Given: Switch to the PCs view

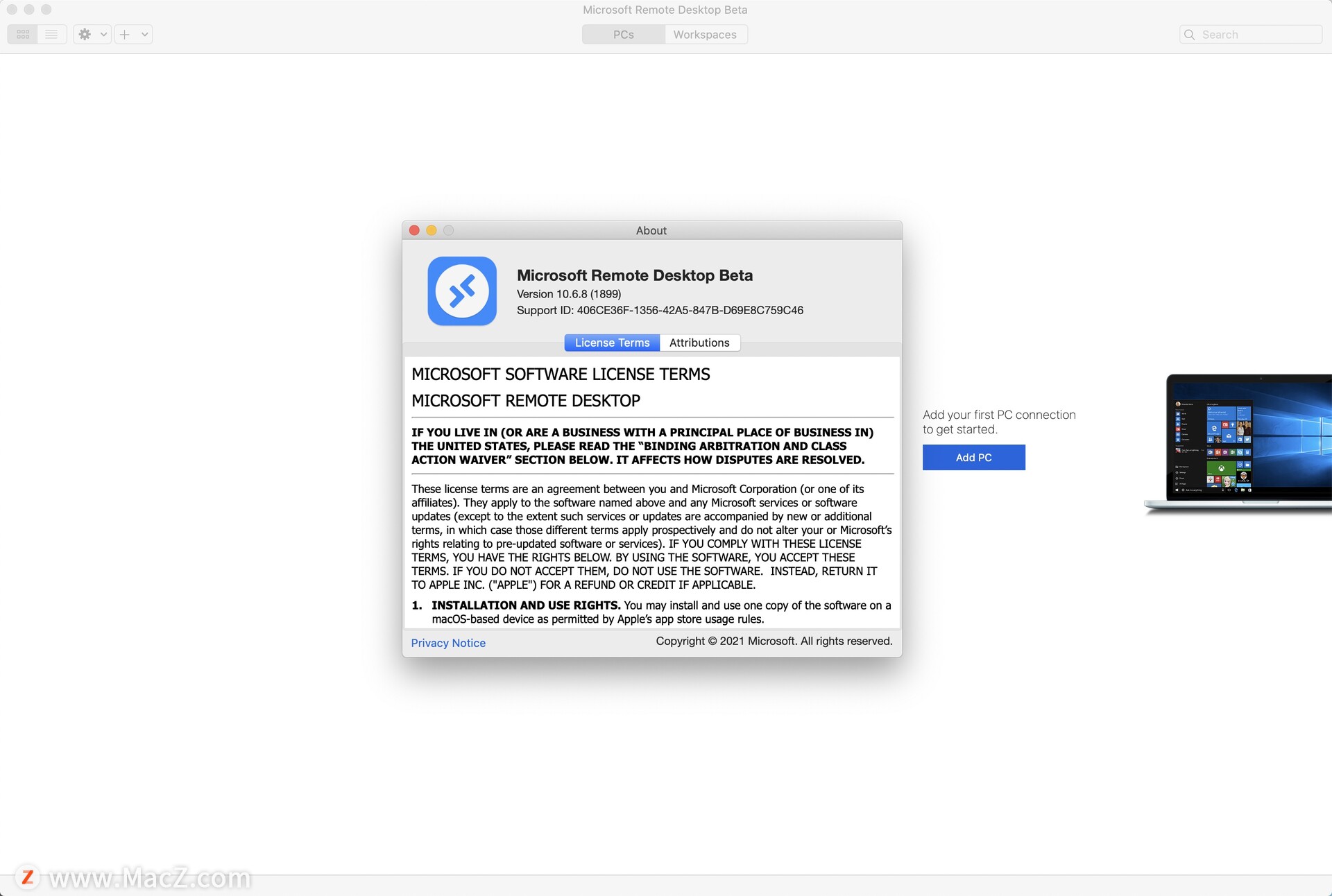Looking at the screenshot, I should (x=623, y=34).
